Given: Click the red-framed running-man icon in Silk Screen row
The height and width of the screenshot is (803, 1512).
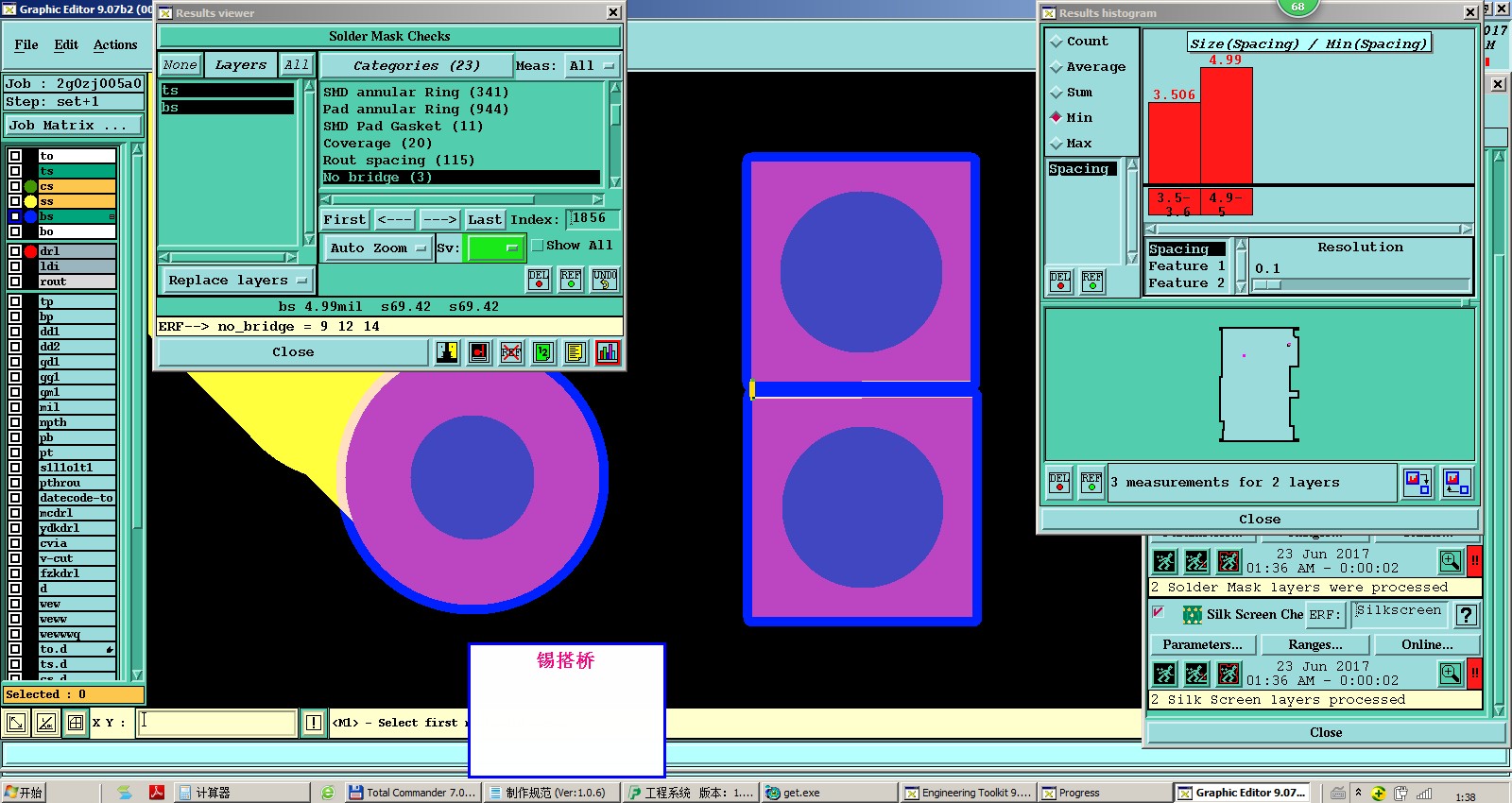Looking at the screenshot, I should 1228,674.
